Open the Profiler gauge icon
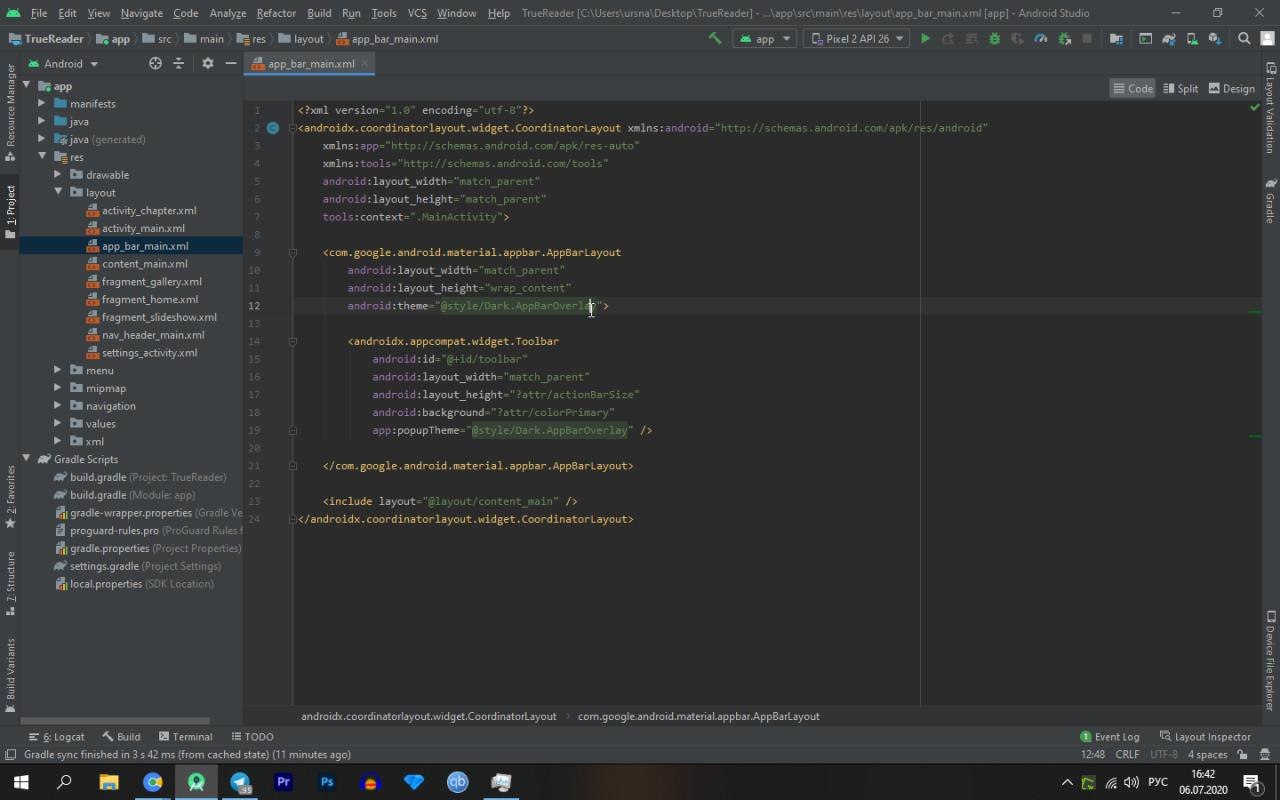Screen dimensions: 1280x800 click(1040, 38)
